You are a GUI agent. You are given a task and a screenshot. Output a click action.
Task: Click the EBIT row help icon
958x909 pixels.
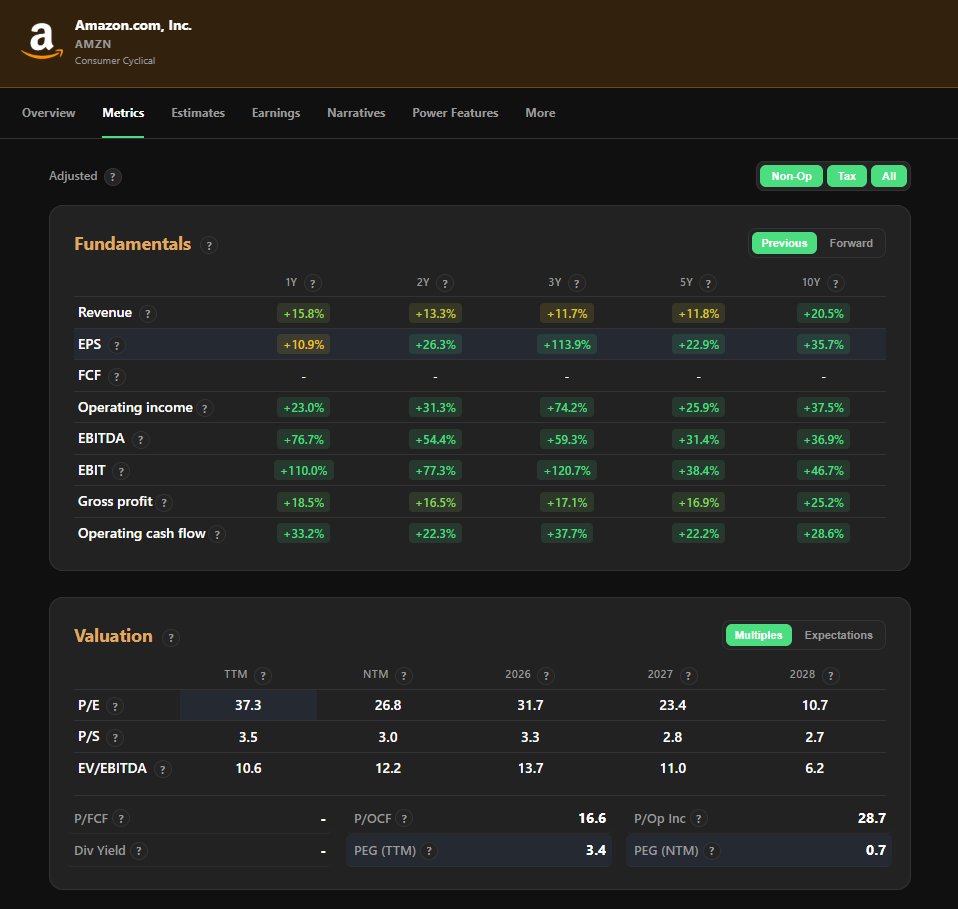tap(121, 471)
